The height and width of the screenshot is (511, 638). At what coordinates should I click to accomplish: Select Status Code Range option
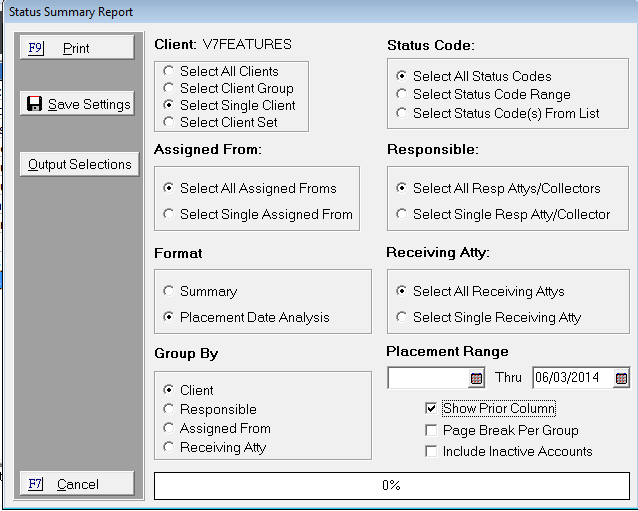402,95
